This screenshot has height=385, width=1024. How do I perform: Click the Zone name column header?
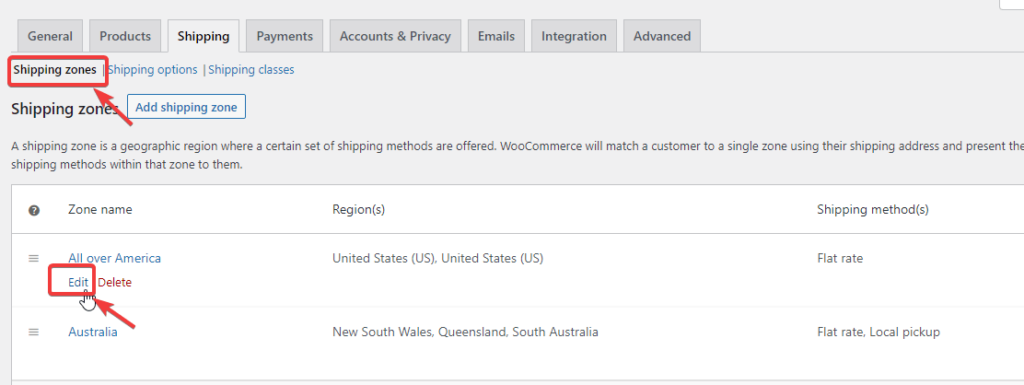(x=100, y=209)
